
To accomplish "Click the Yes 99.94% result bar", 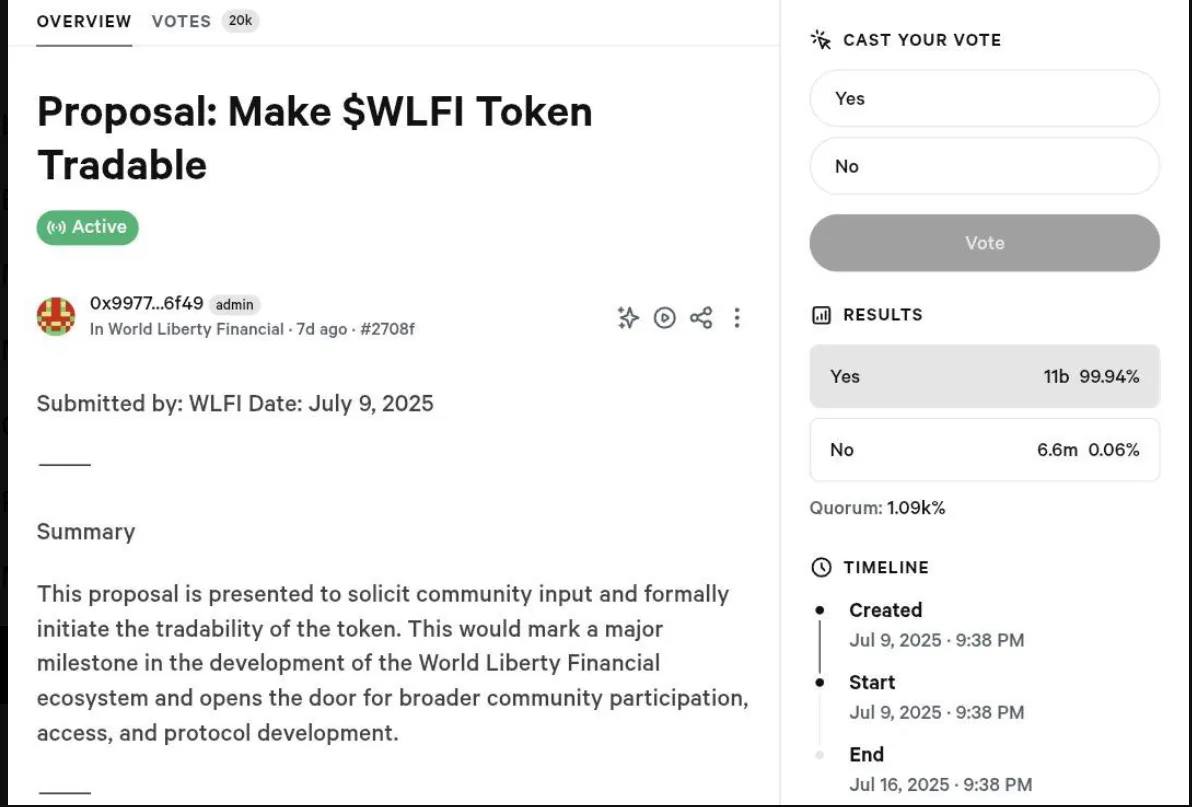I will tap(984, 377).
